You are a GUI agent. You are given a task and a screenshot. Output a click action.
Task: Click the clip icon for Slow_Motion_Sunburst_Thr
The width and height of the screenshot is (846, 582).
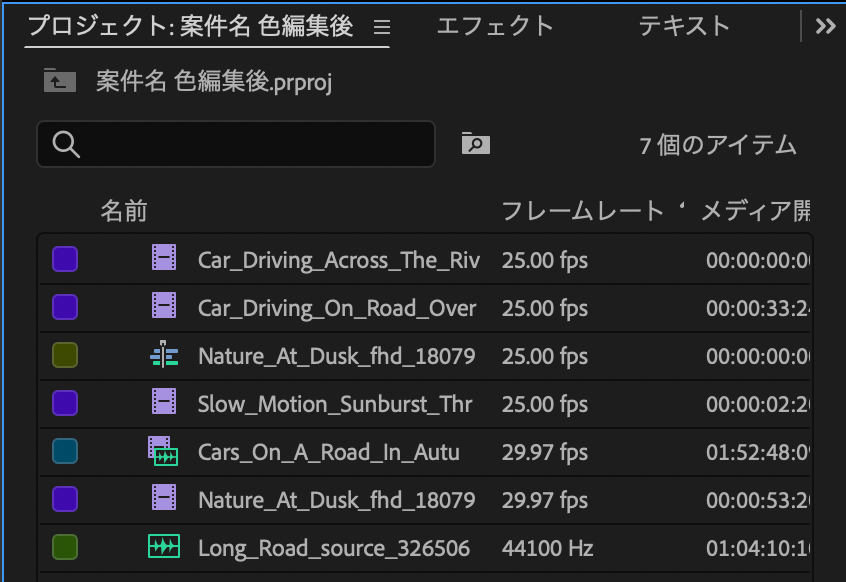coord(164,403)
